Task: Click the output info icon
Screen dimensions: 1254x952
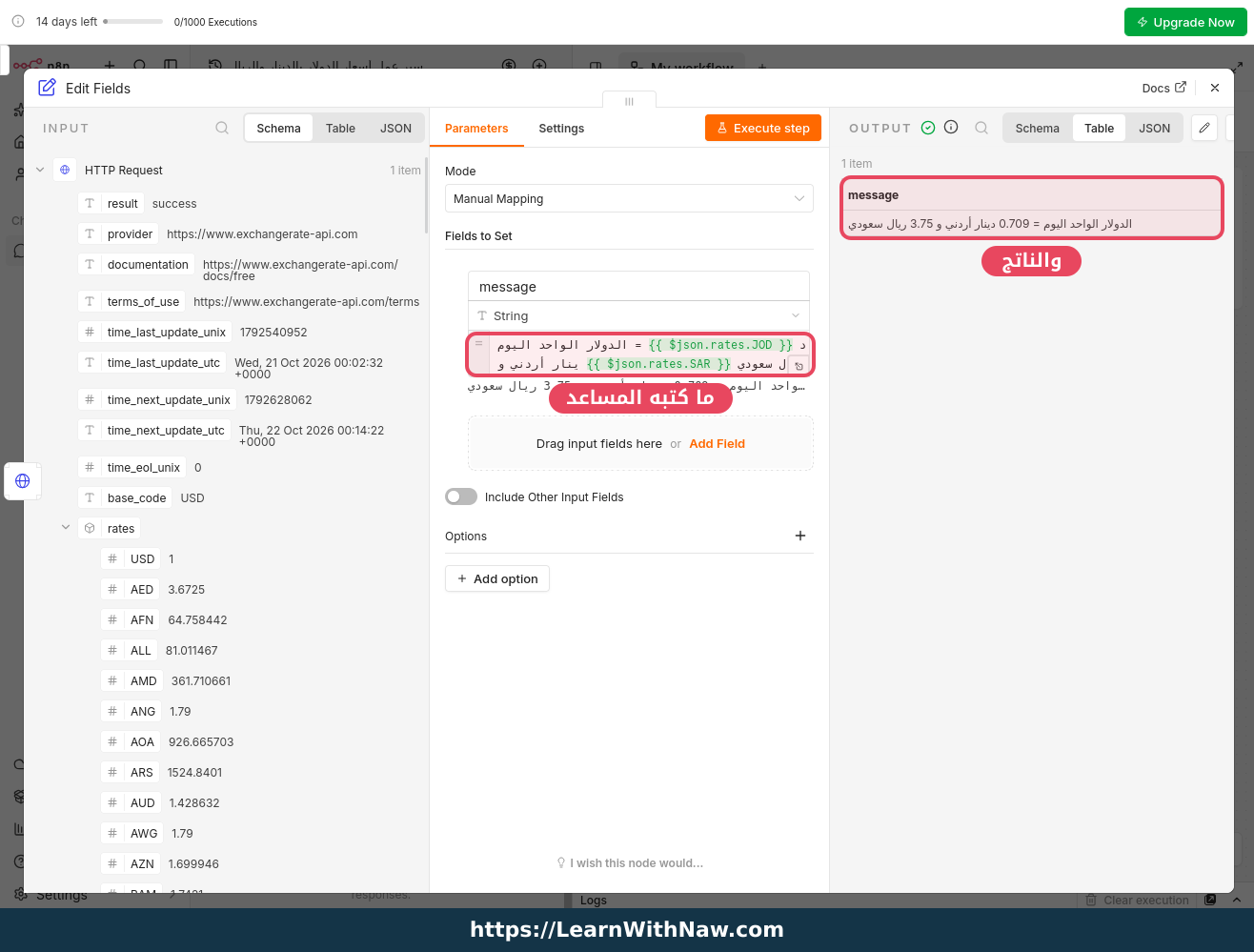Action: pos(951,127)
